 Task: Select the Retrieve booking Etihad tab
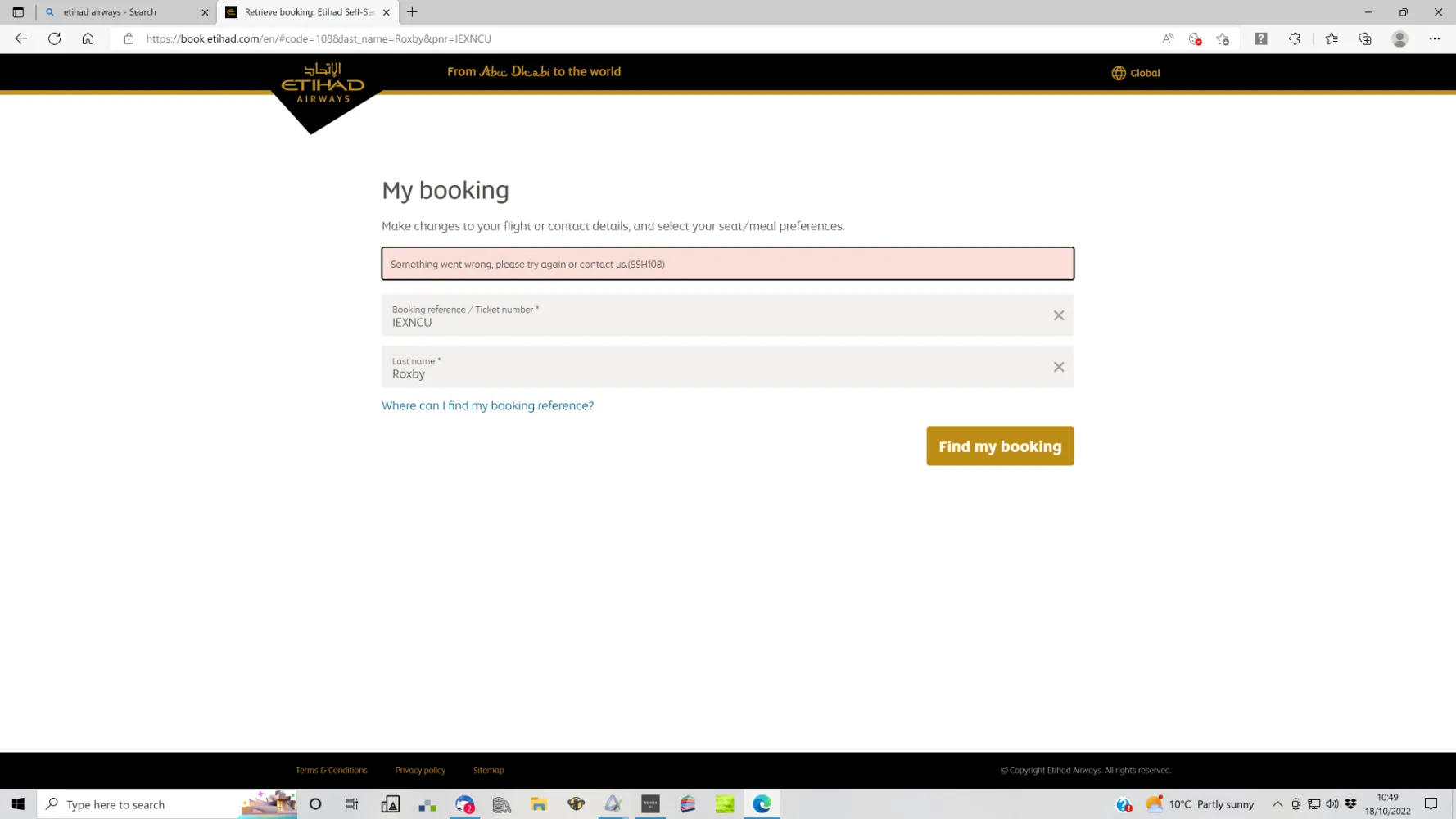coord(308,12)
